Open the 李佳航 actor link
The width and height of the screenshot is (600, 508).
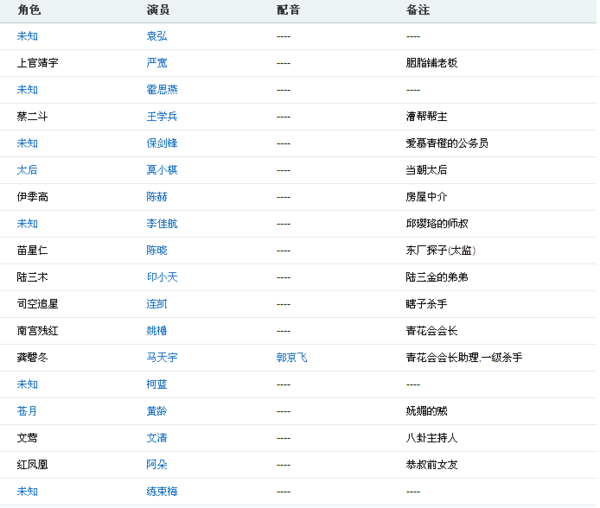[162, 224]
